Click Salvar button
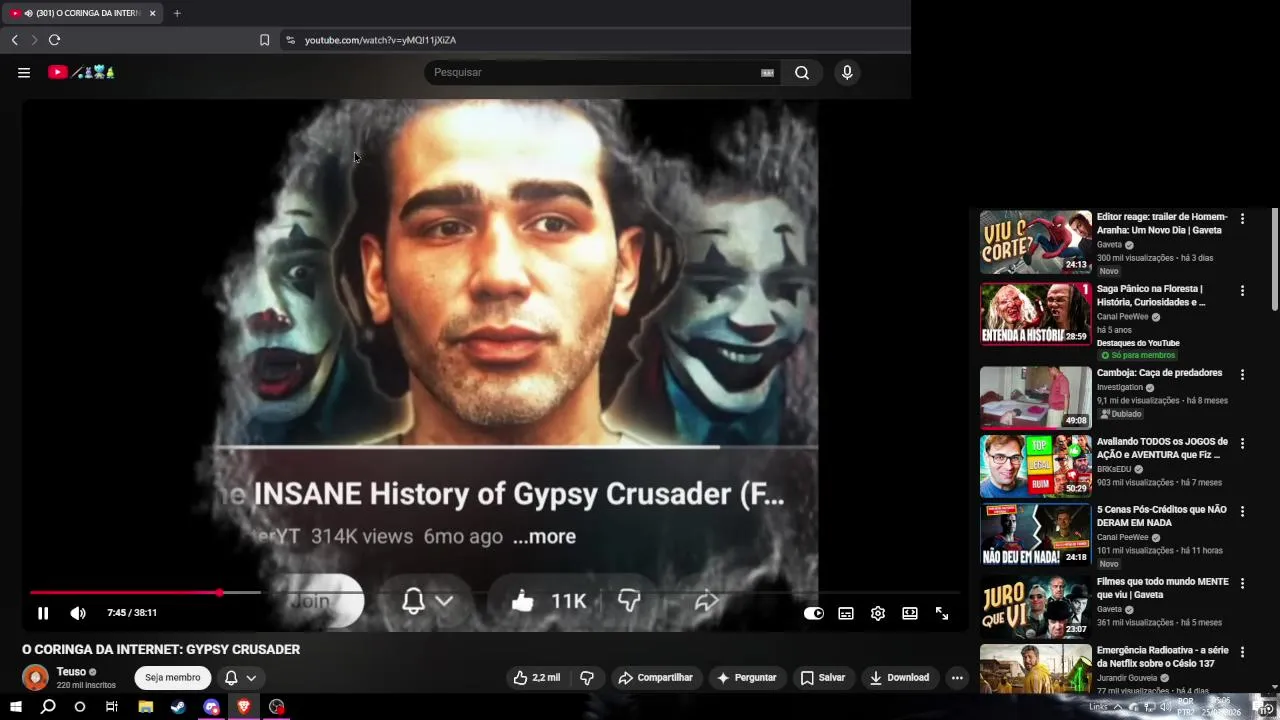Image resolution: width=1280 pixels, height=720 pixels. pos(822,677)
